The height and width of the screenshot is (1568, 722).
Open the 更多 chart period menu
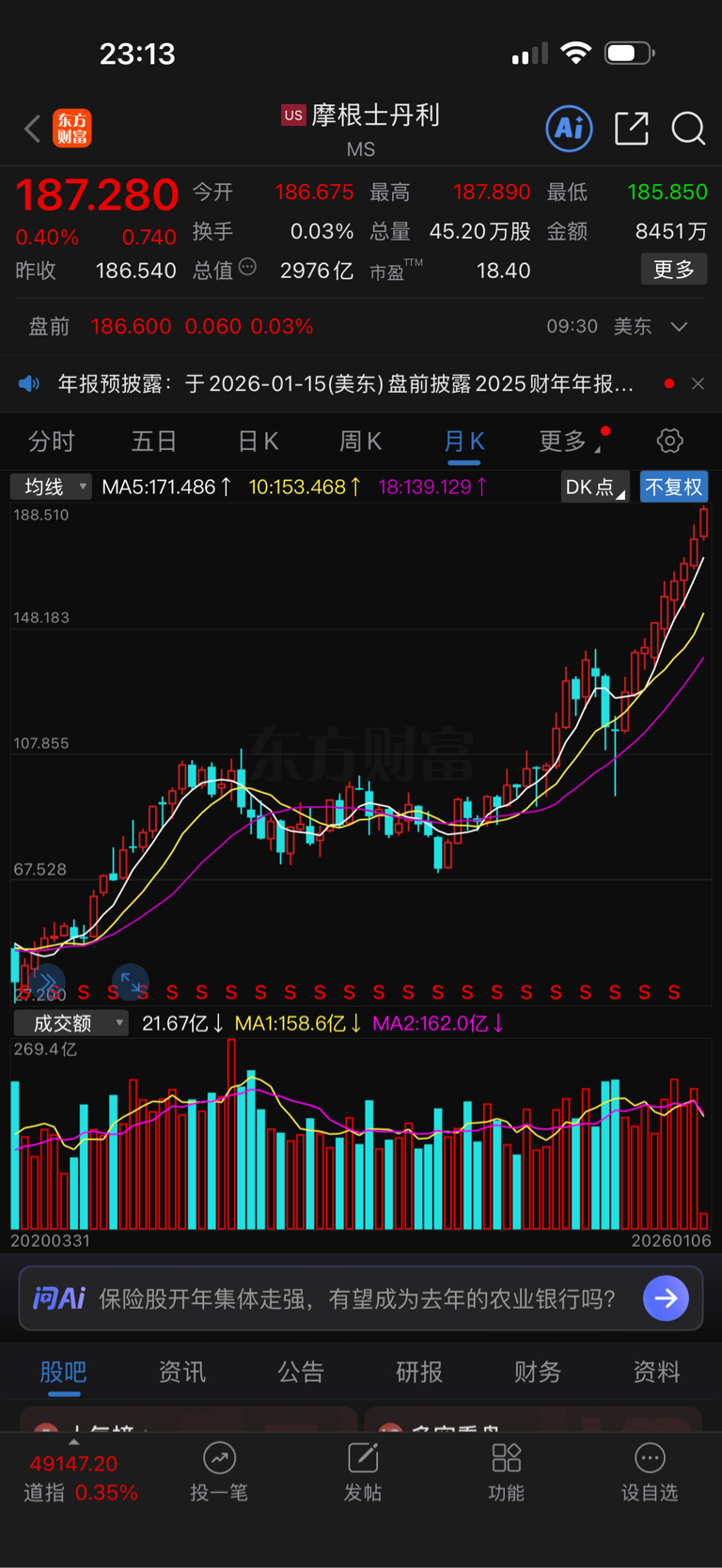568,441
